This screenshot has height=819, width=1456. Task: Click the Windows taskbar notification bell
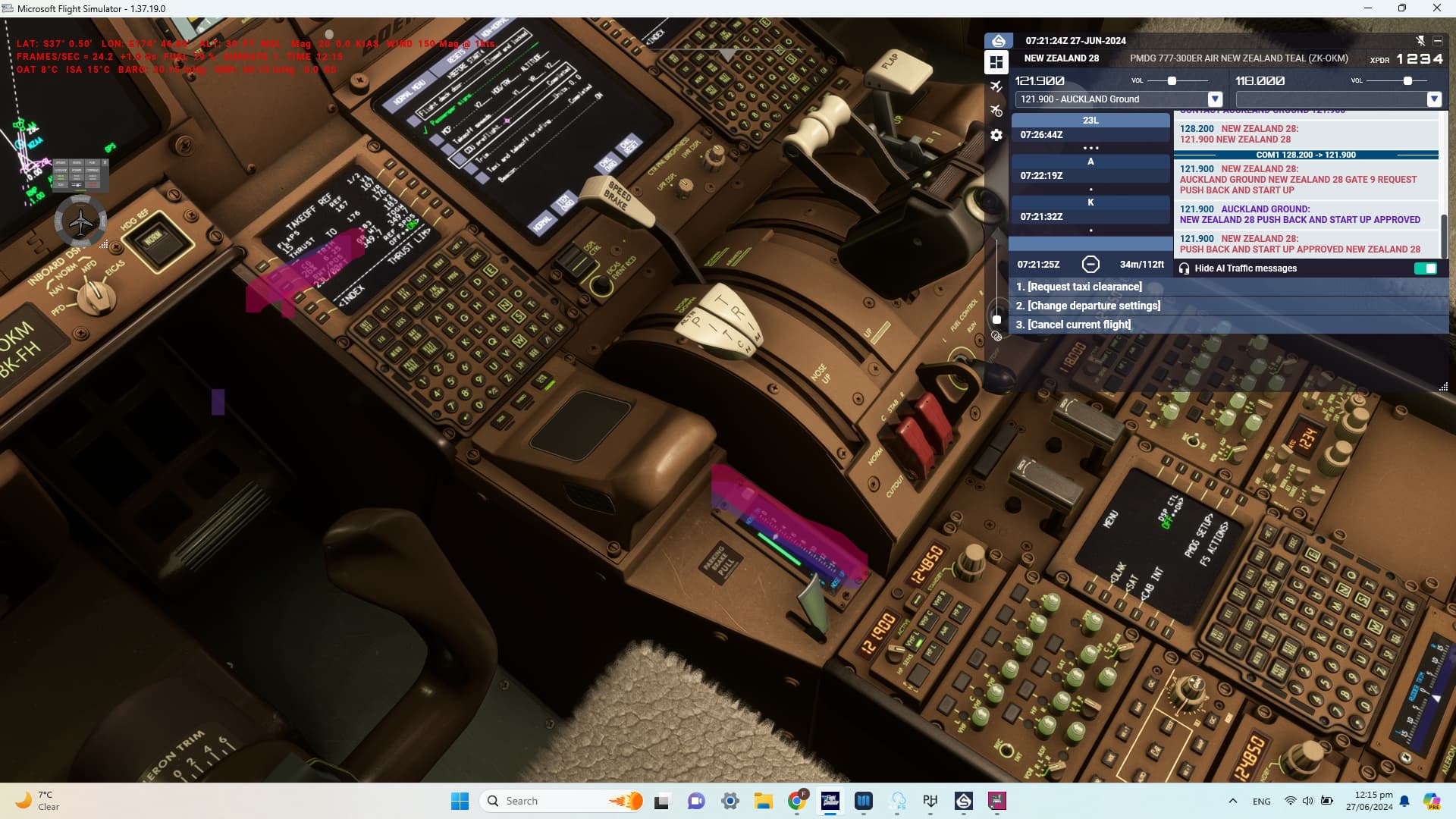pyautogui.click(x=1404, y=801)
